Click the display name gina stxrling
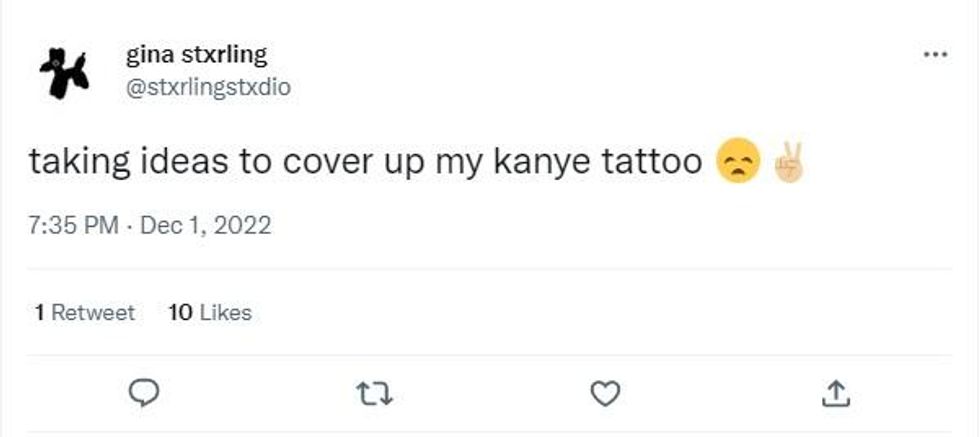This screenshot has width=980, height=437. 196,54
